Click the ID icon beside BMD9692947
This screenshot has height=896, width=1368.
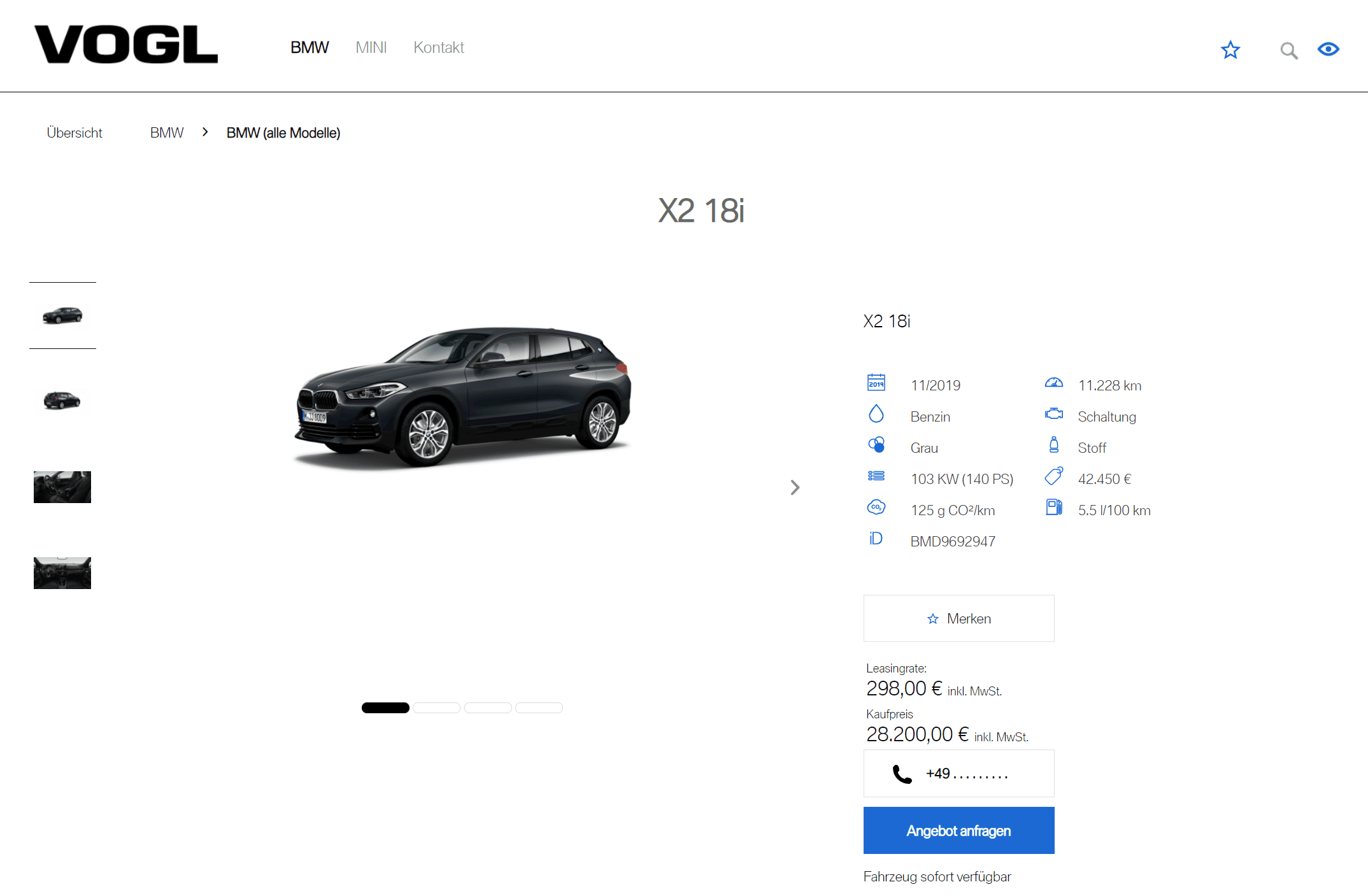pyautogui.click(x=876, y=539)
